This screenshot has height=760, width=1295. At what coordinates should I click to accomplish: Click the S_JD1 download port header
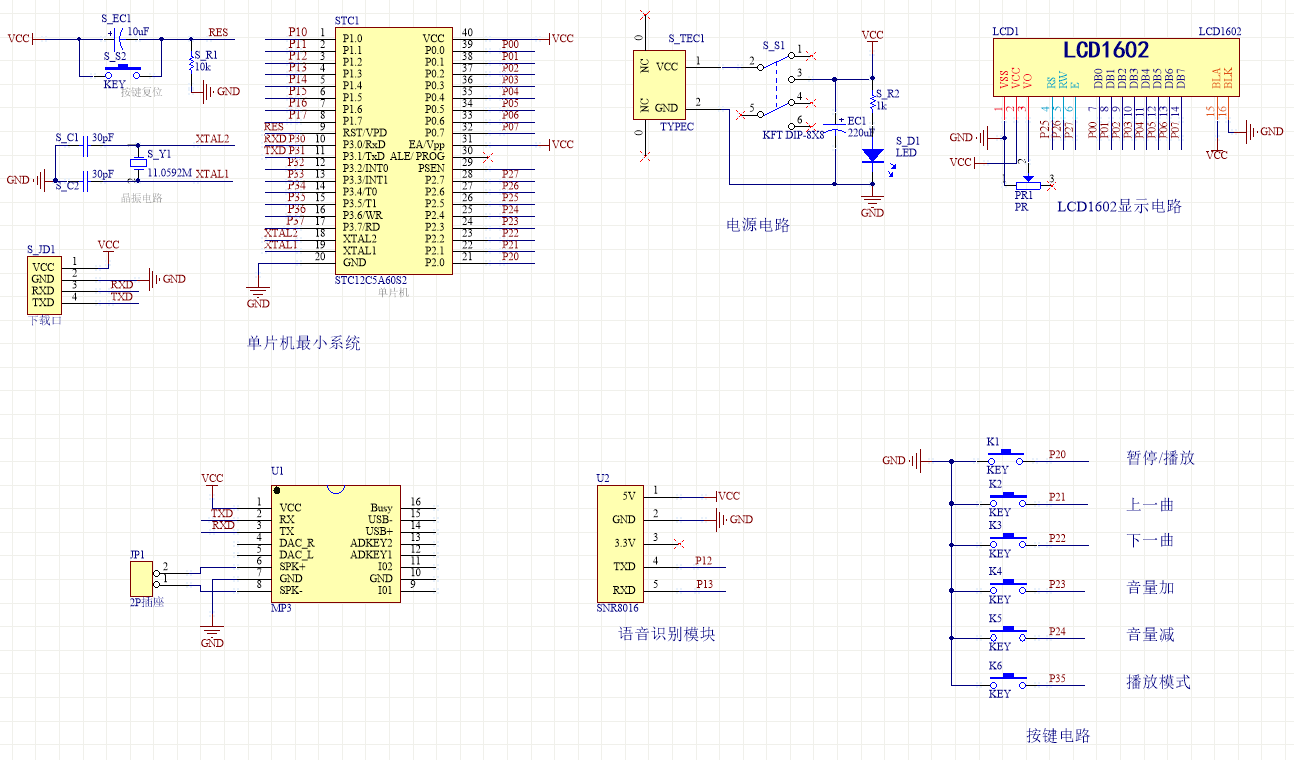(43, 285)
